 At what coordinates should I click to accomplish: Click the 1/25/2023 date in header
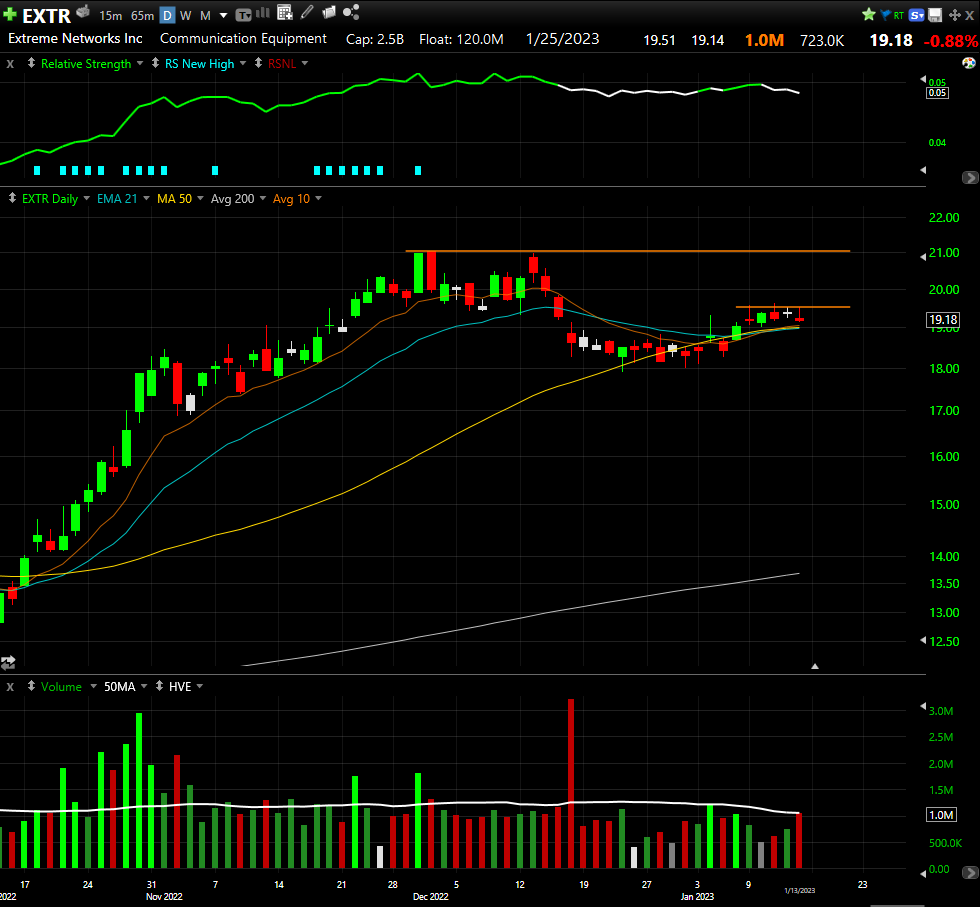click(x=562, y=39)
